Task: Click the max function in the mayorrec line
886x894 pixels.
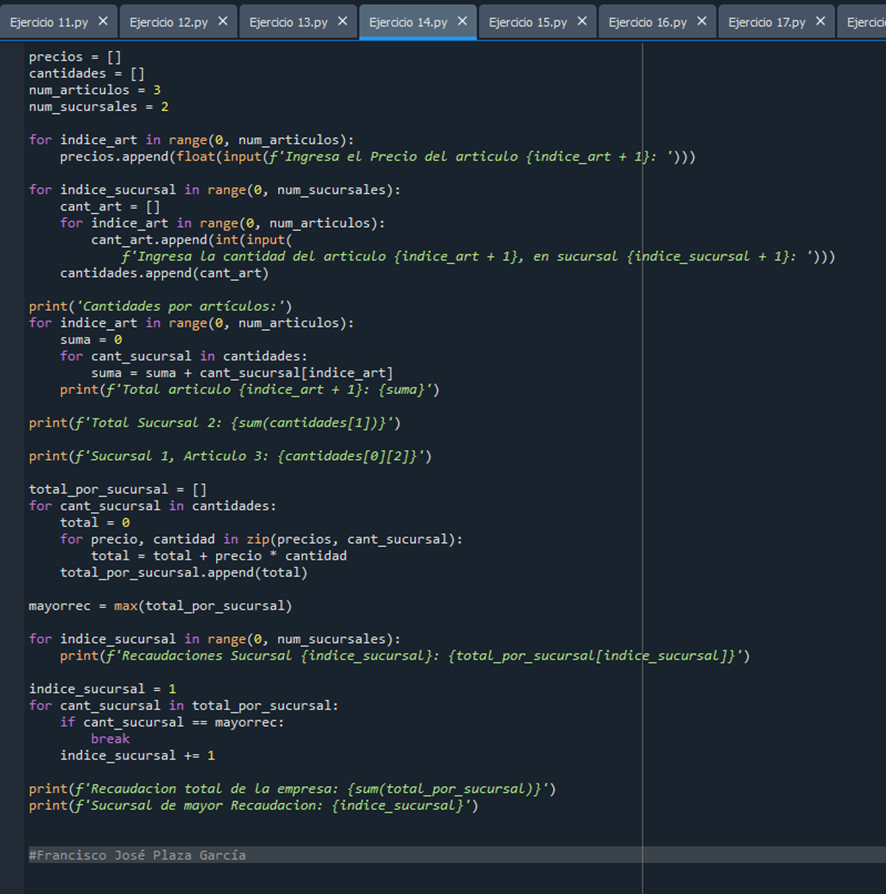Action: point(126,606)
